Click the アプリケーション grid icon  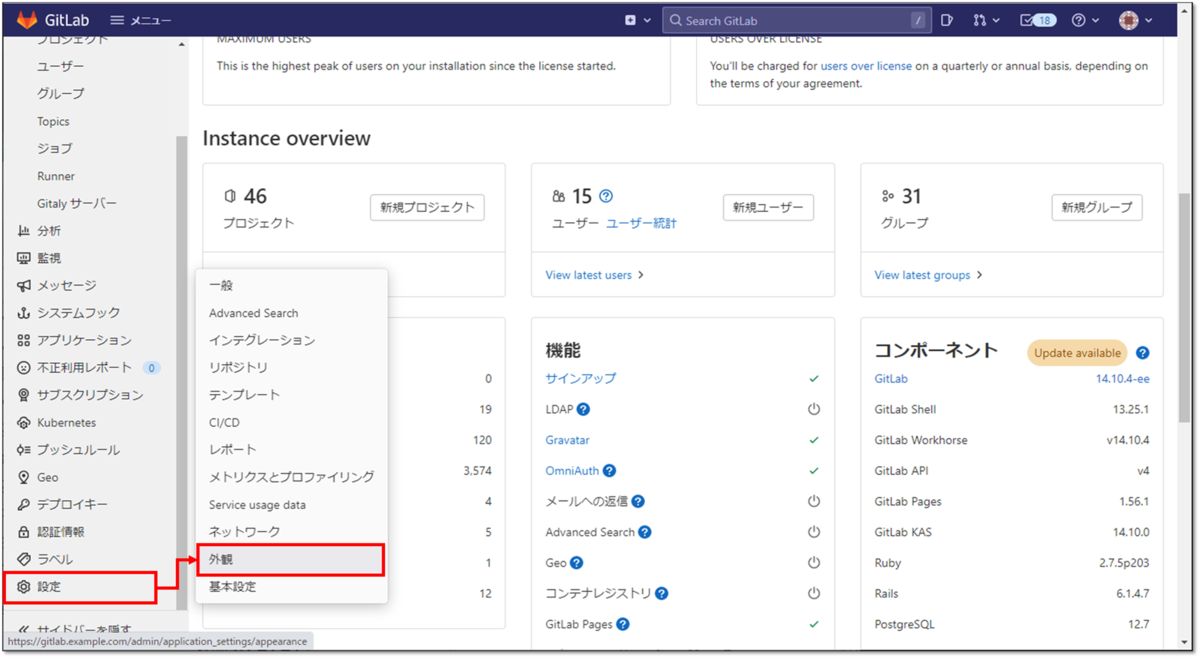point(24,340)
